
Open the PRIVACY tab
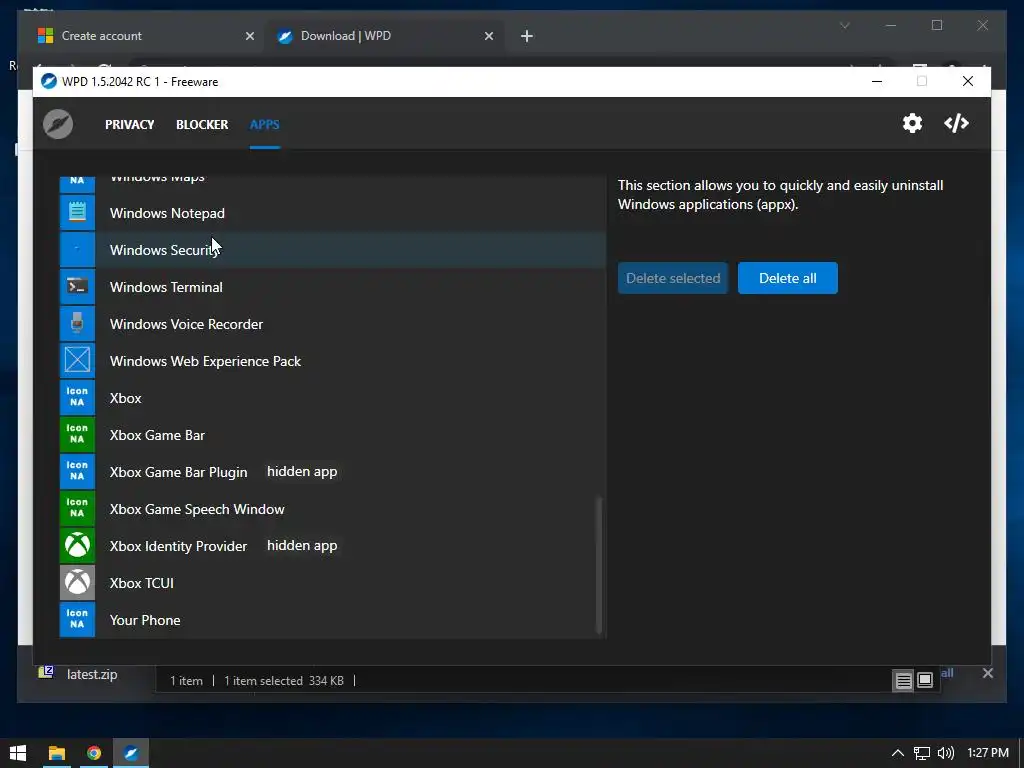129,125
